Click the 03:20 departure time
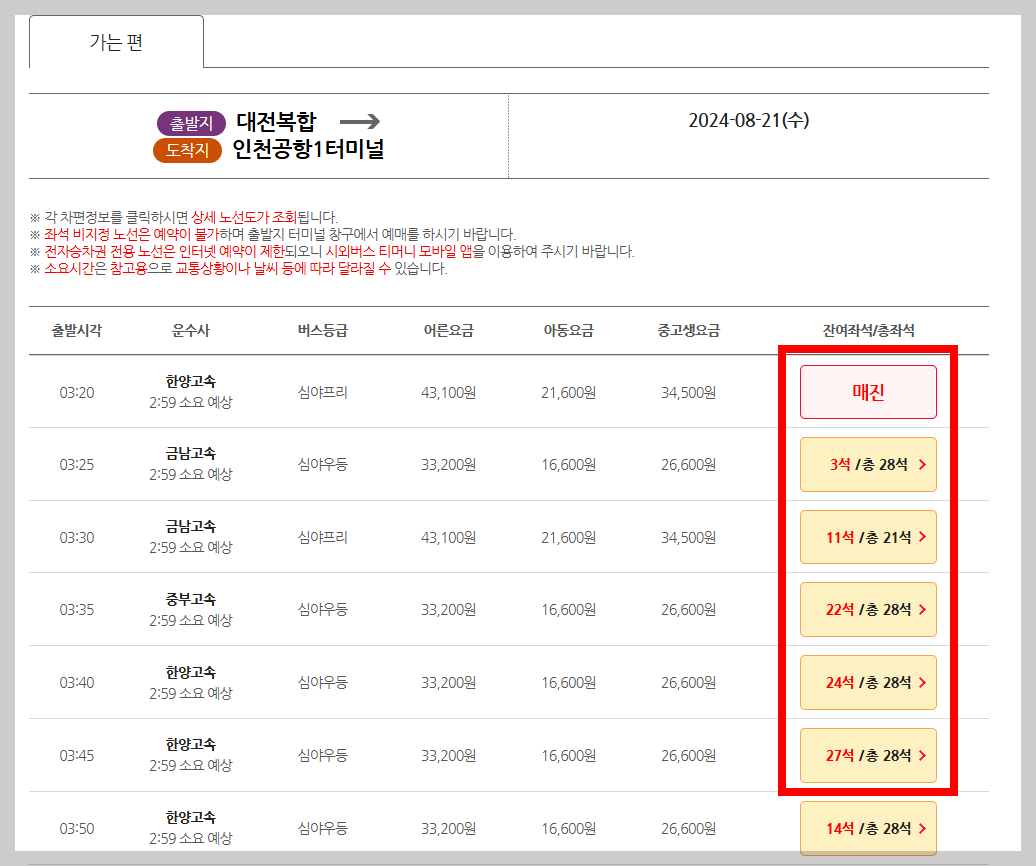 pos(77,392)
